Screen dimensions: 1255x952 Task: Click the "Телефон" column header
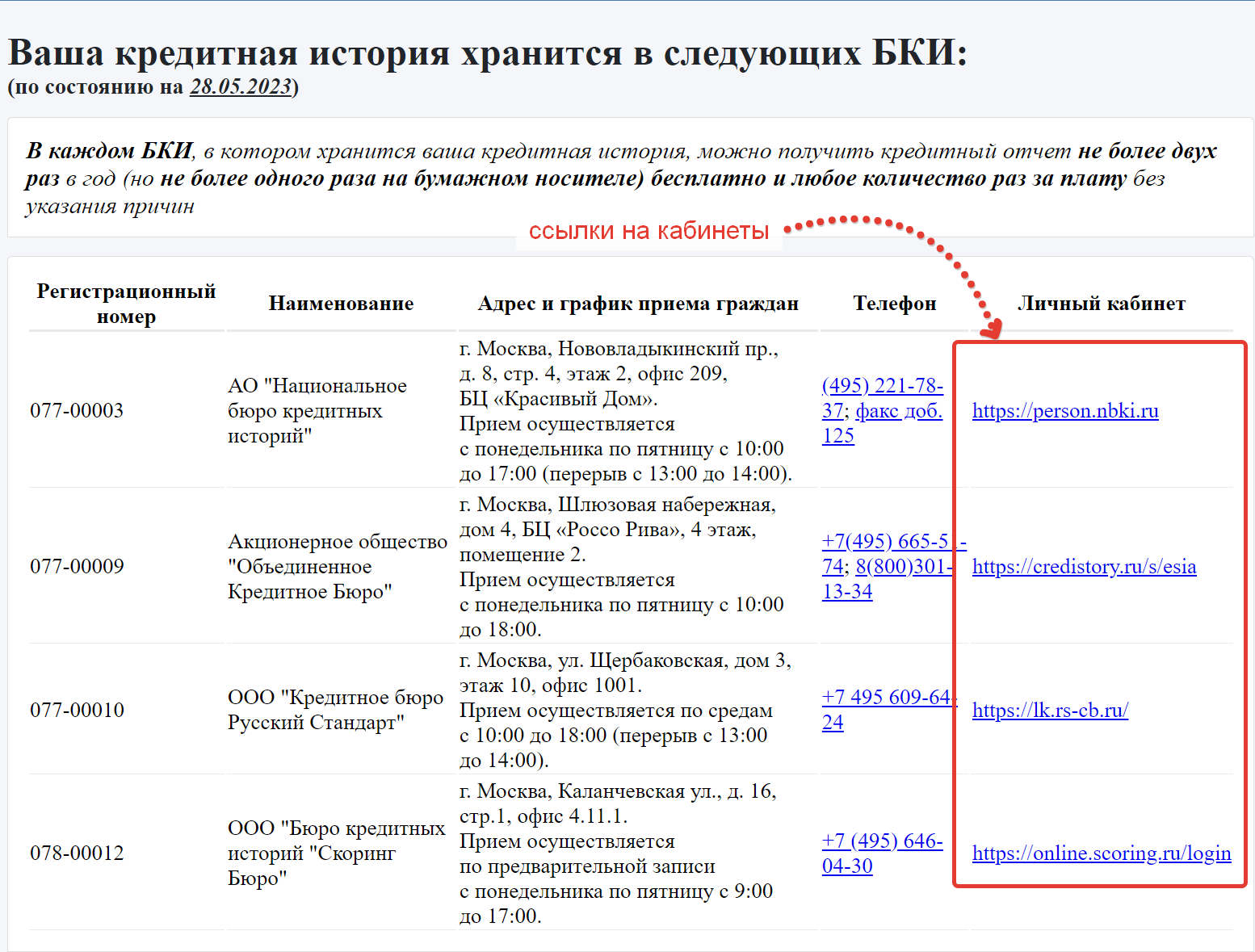pyautogui.click(x=895, y=304)
